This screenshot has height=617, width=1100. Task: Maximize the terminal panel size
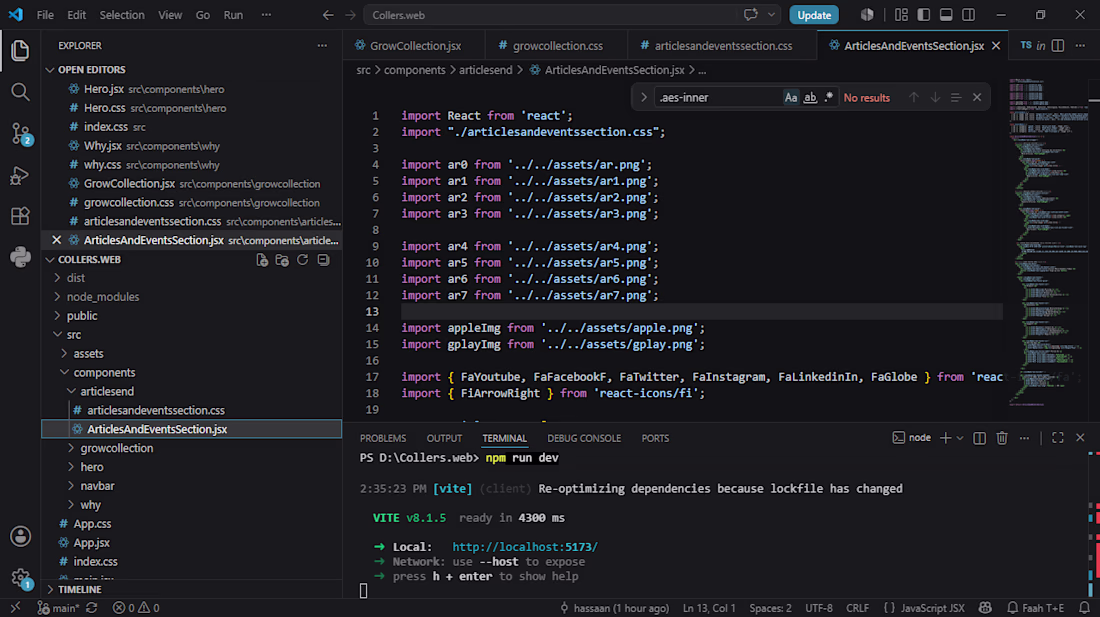pyautogui.click(x=1058, y=438)
